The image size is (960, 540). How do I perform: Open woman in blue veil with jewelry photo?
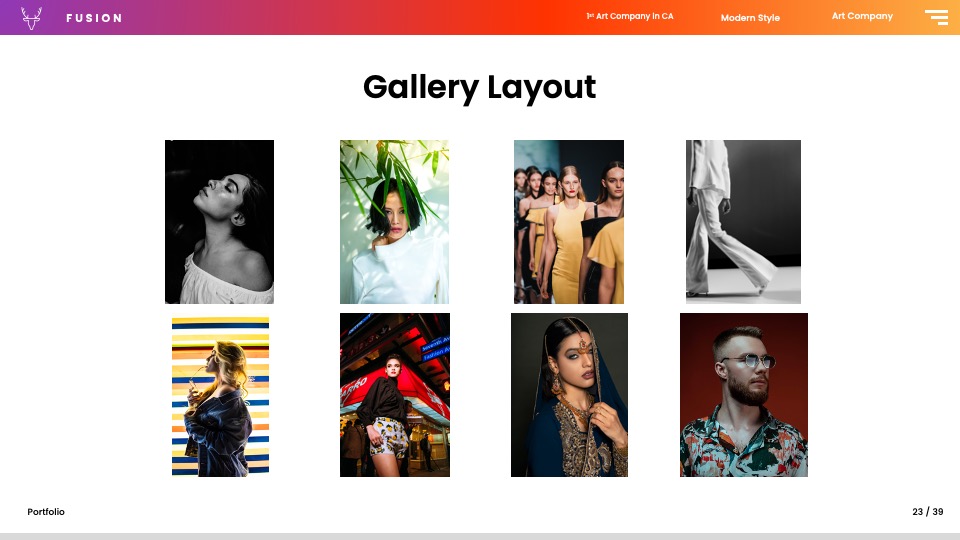[x=569, y=395]
